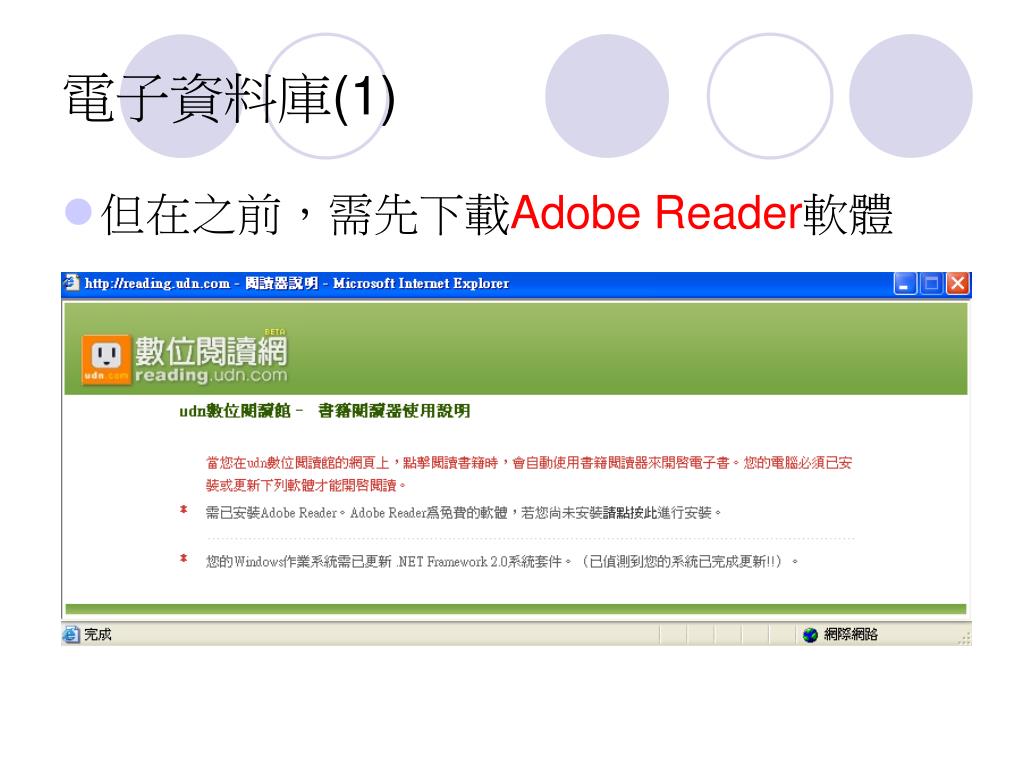The height and width of the screenshot is (768, 1024).
Task: Click the udn.com orange logo icon
Action: pos(106,358)
